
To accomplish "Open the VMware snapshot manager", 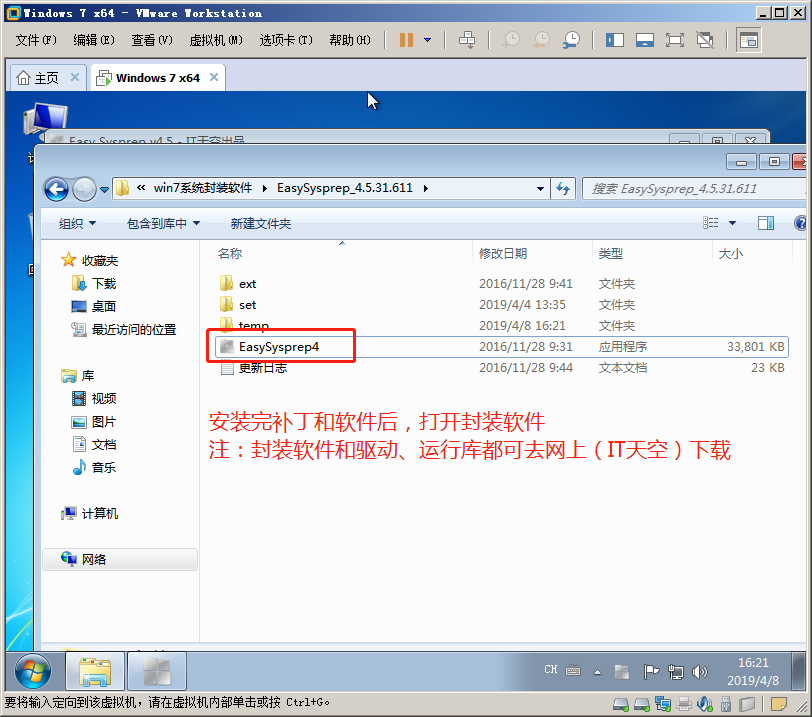I will (x=571, y=40).
